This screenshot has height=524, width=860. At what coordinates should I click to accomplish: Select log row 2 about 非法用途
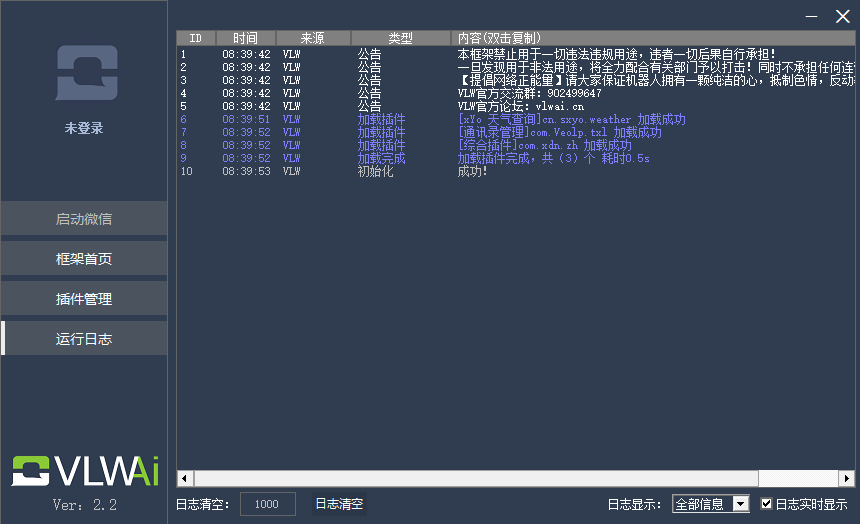click(x=516, y=67)
